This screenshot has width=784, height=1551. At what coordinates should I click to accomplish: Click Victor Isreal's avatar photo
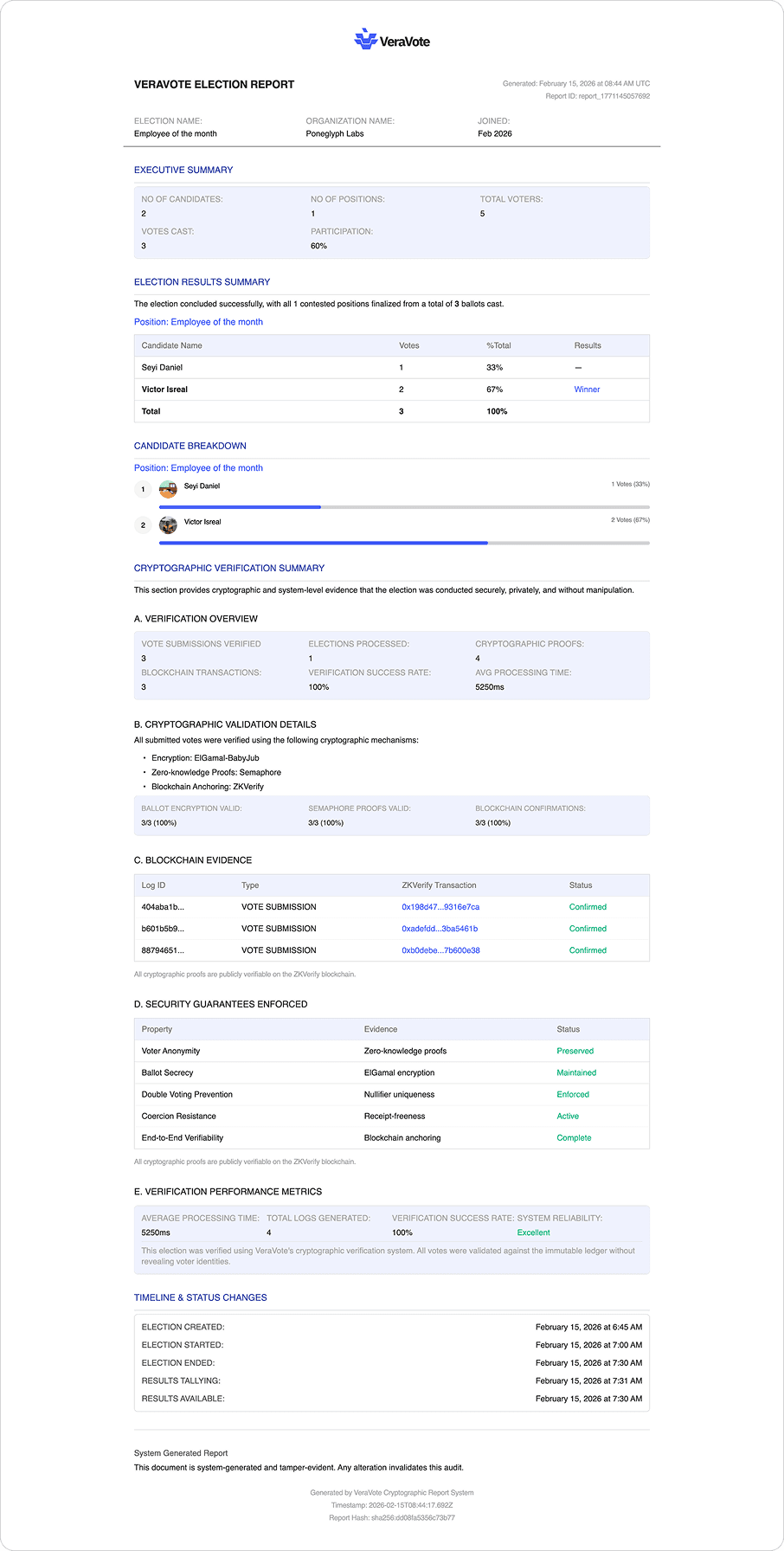(168, 525)
